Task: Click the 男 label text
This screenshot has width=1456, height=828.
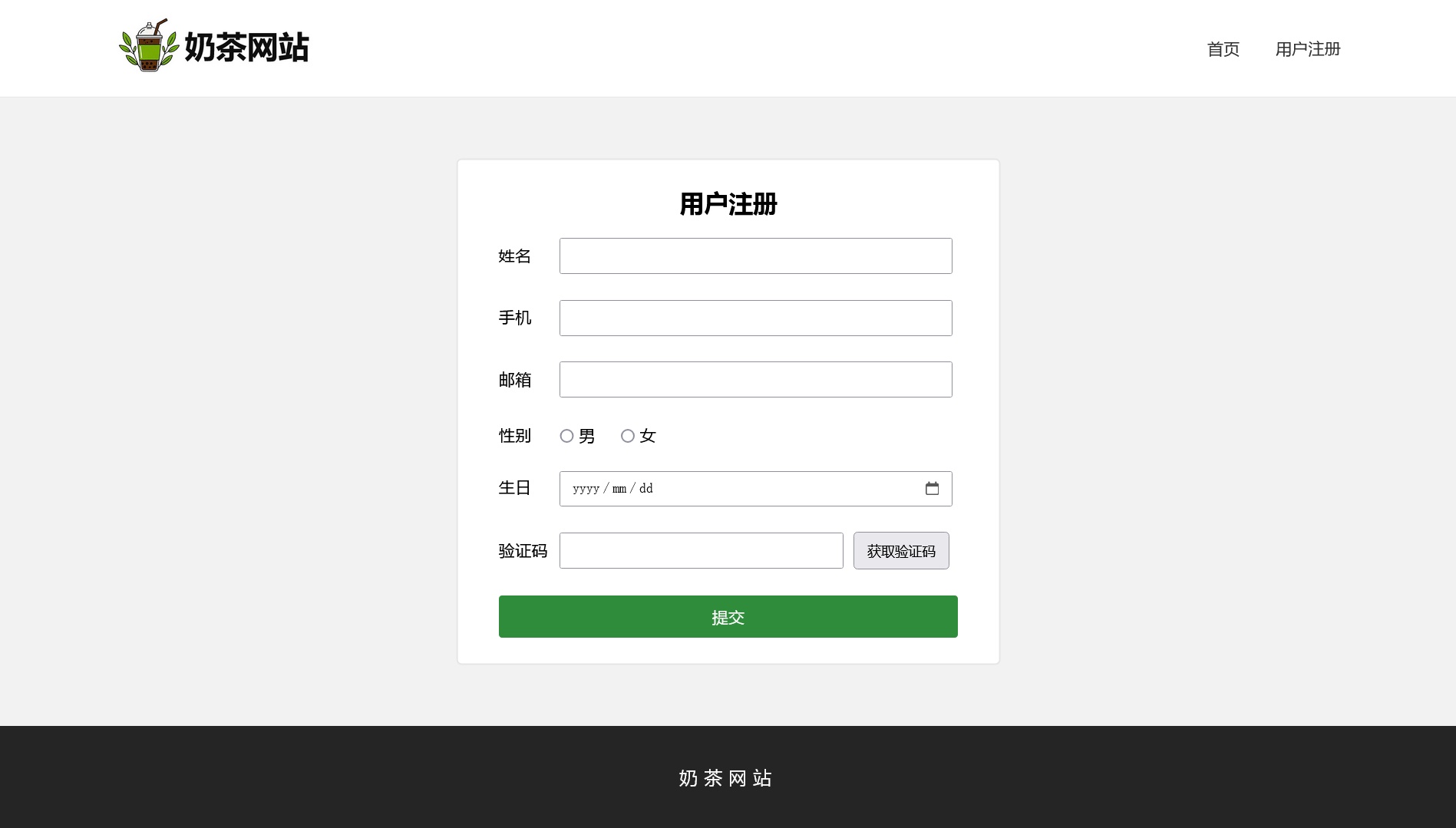Action: click(x=587, y=437)
